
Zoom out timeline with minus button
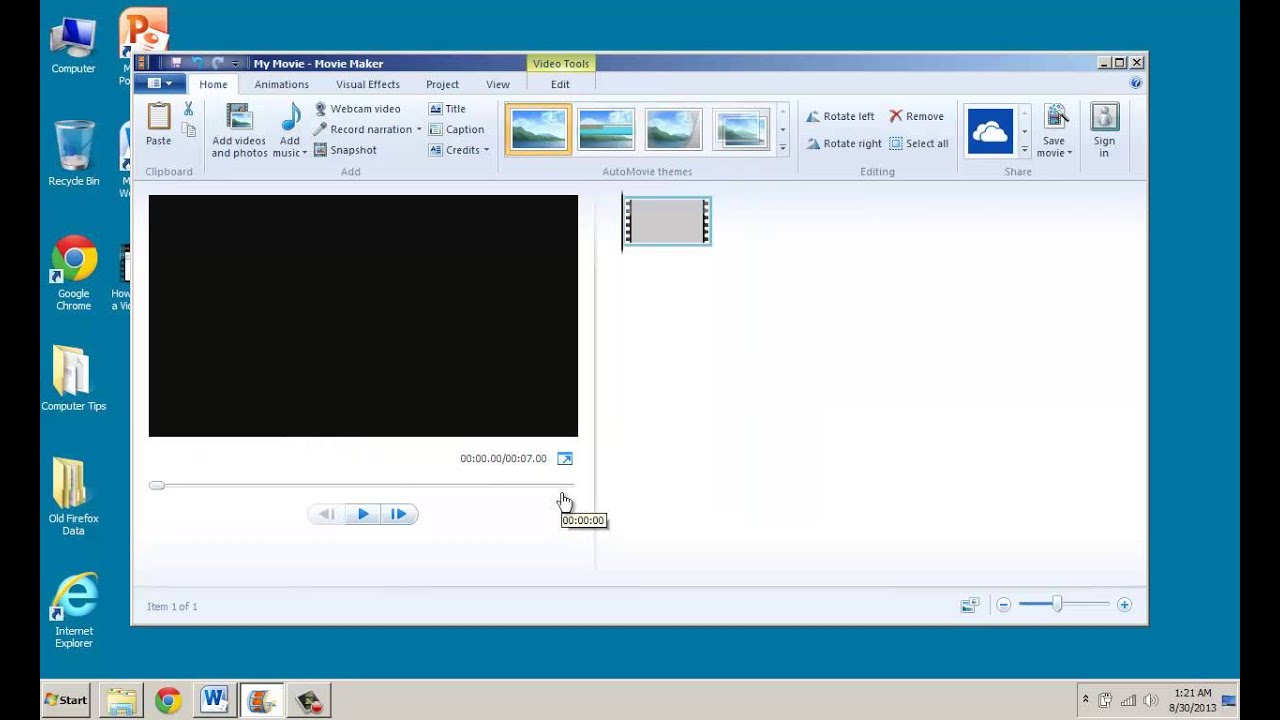pyautogui.click(x=1003, y=605)
